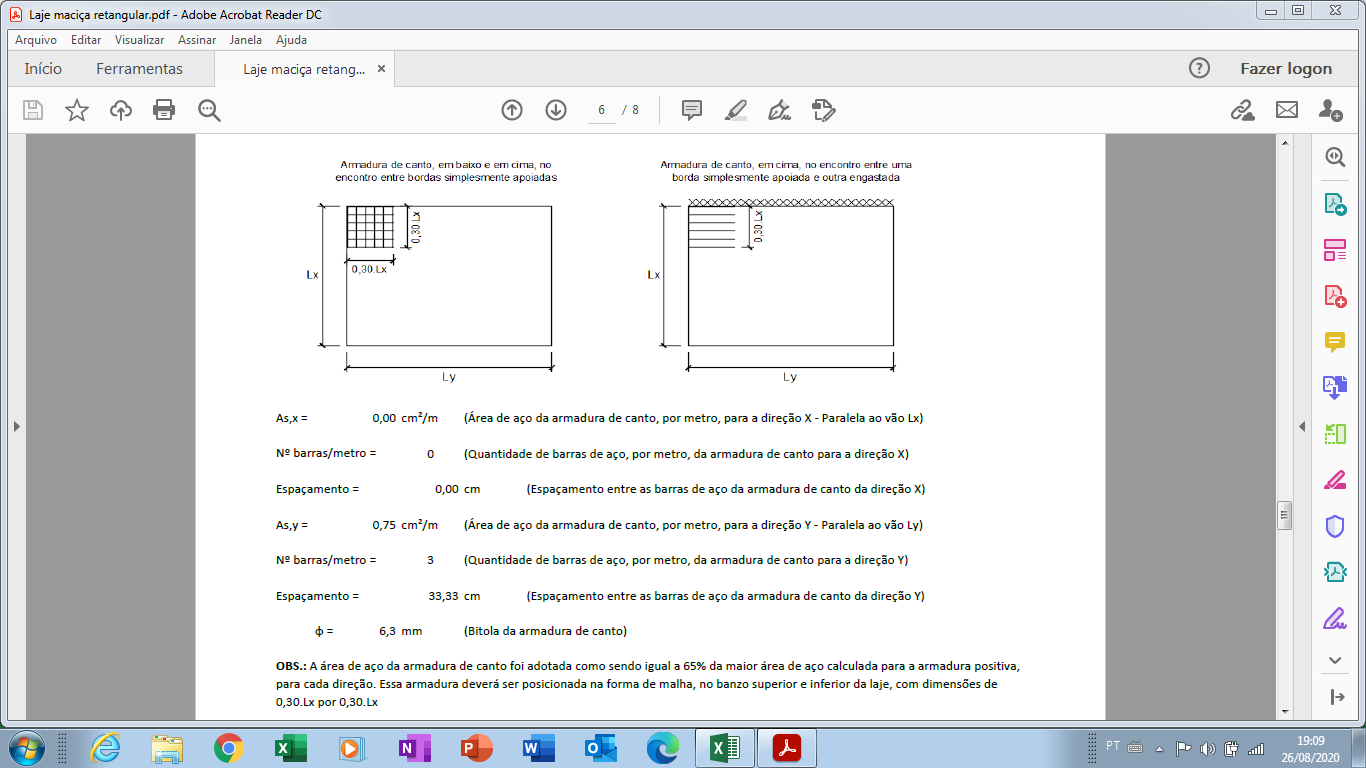Open the stamp tool in toolbar
This screenshot has width=1366, height=768.
(824, 110)
